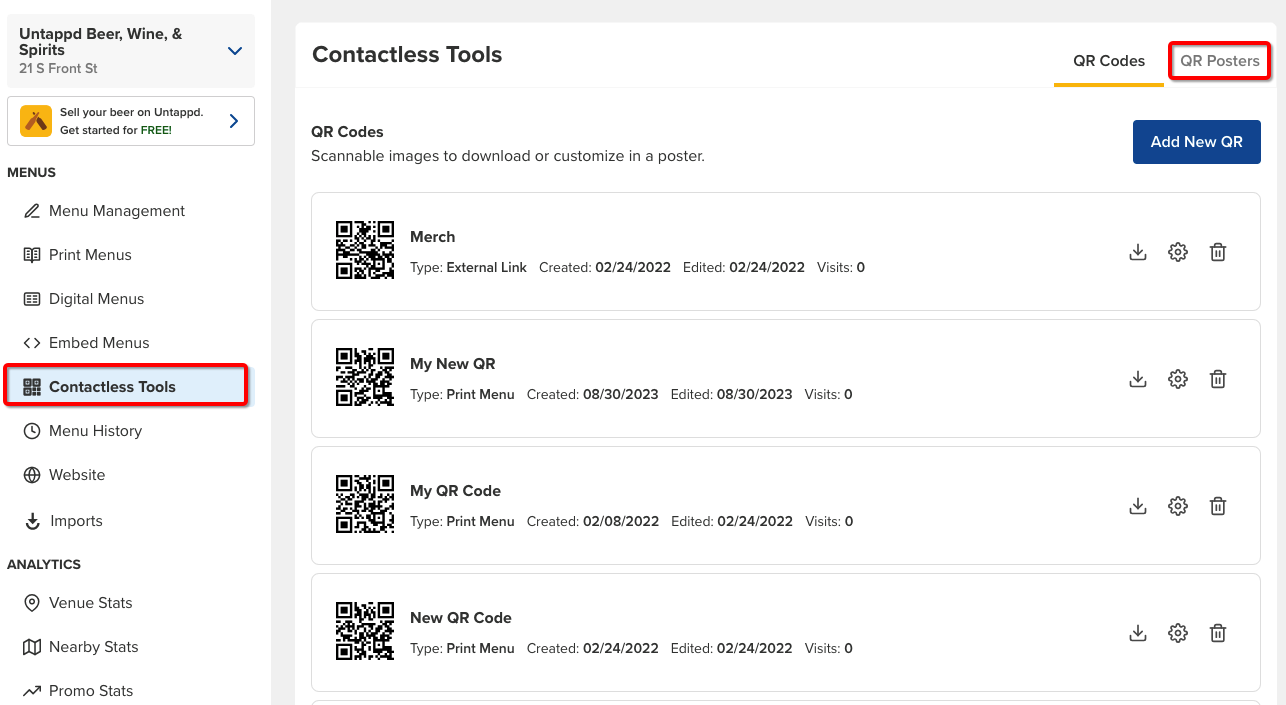Delete the My New QR entry
This screenshot has width=1286, height=705.
click(1218, 379)
